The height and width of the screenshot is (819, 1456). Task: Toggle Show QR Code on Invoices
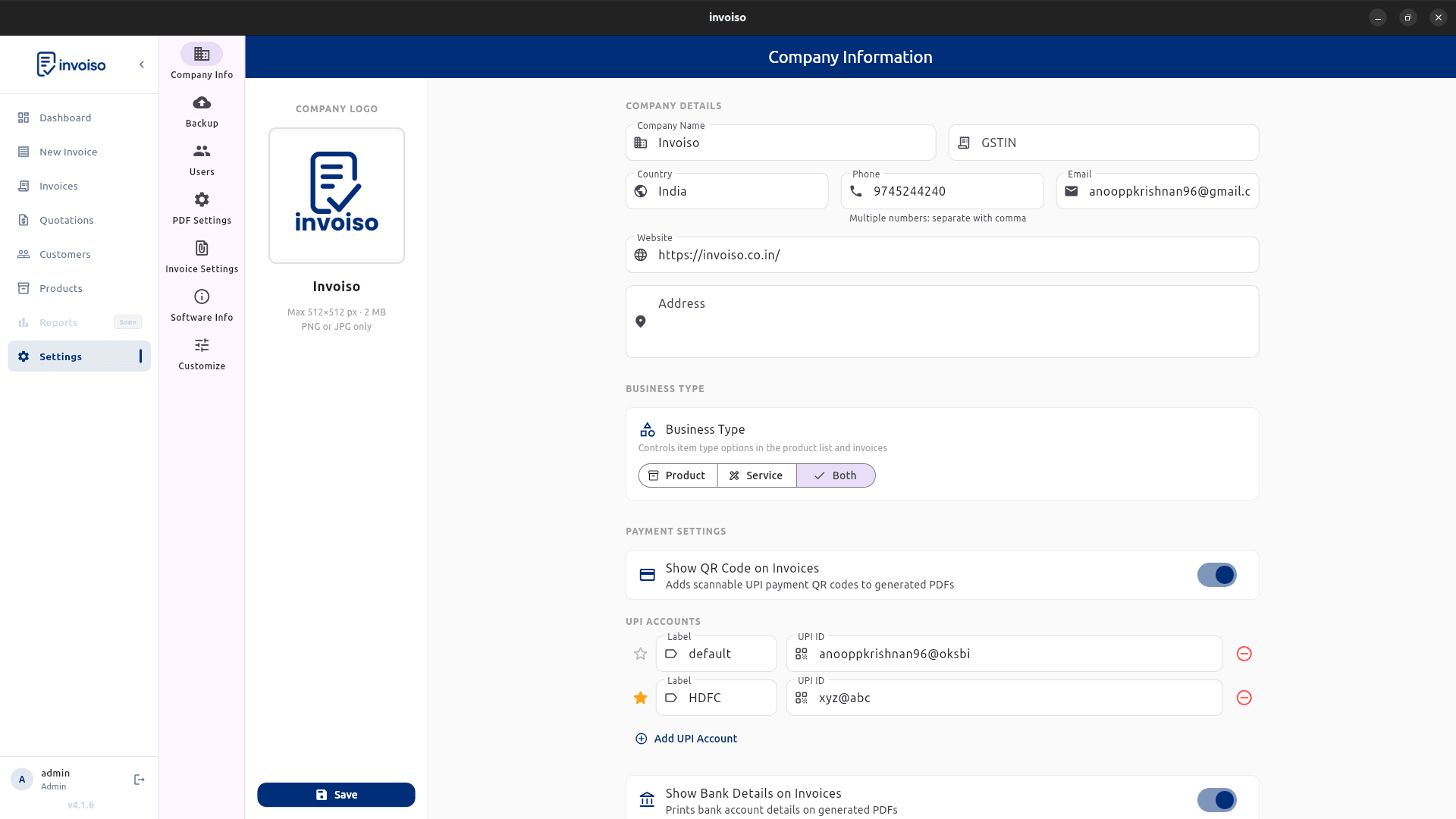1216,575
